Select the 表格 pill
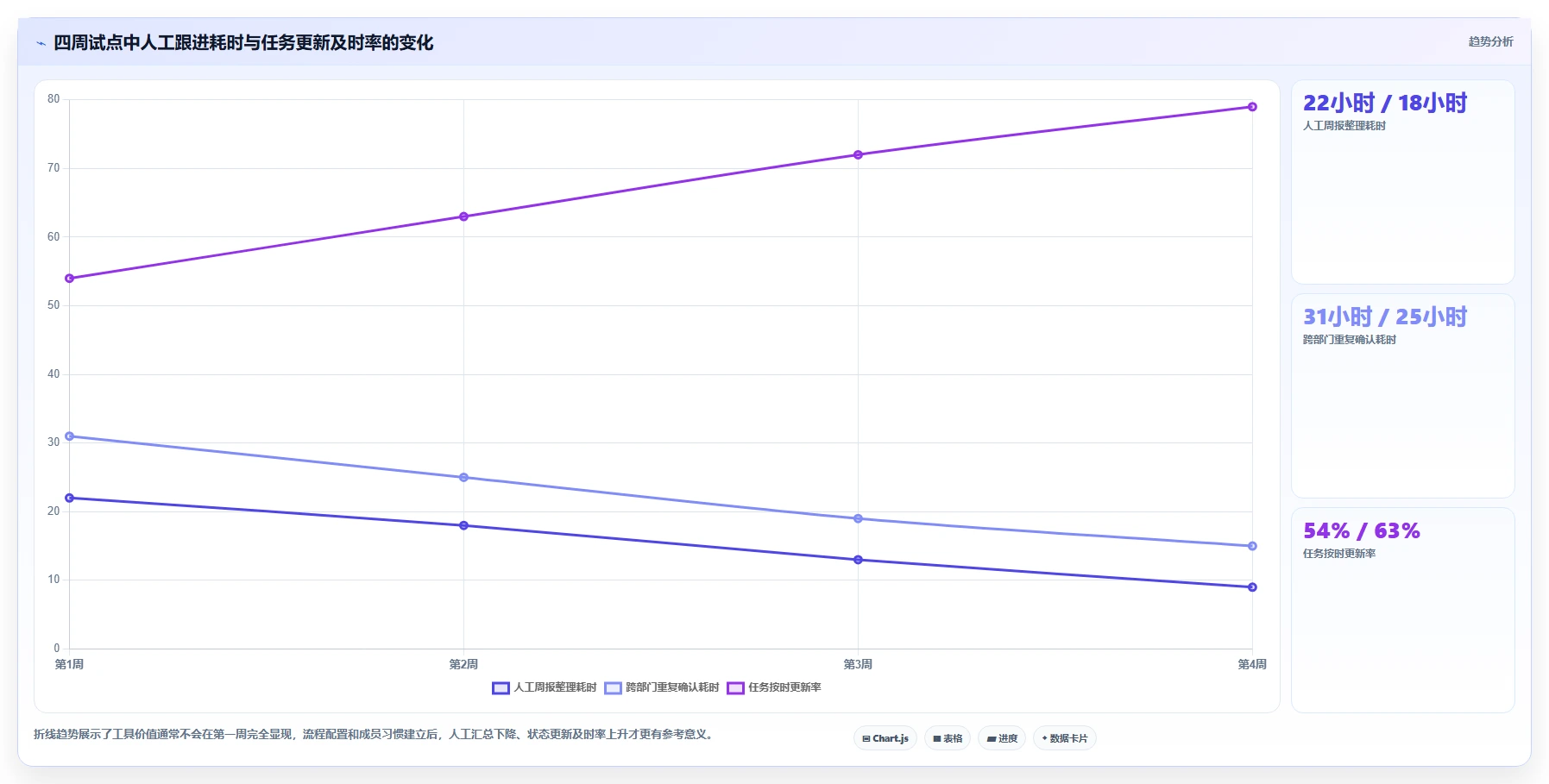Screen dimensions: 1549x784 click(948, 738)
